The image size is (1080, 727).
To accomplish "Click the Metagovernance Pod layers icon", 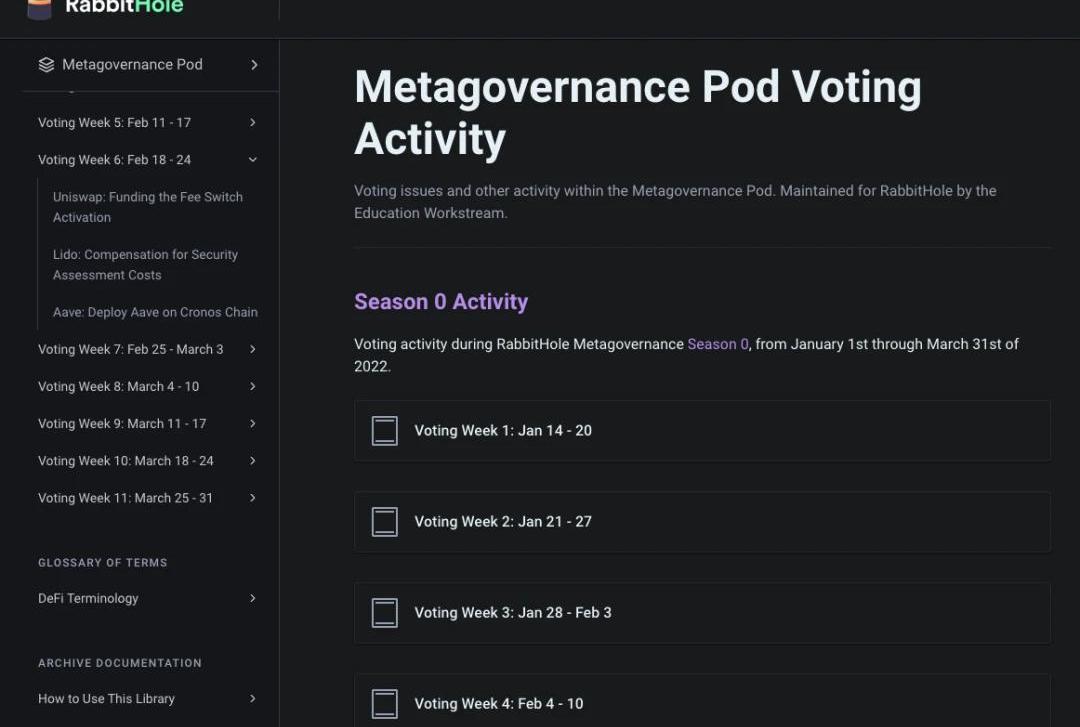I will pyautogui.click(x=46, y=65).
